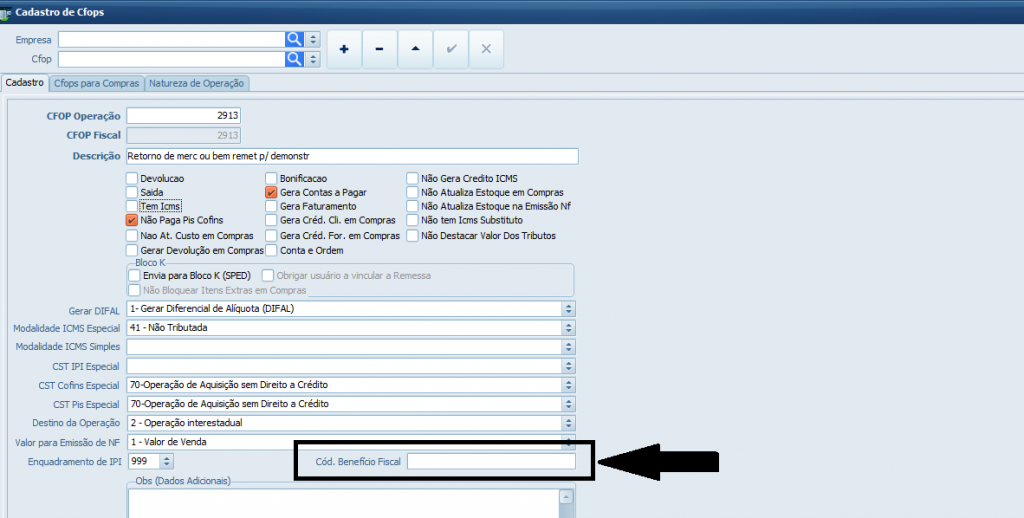The width and height of the screenshot is (1024, 518).
Task: Expand the Modalidade ICMS Simples dropdown
Action: (568, 346)
